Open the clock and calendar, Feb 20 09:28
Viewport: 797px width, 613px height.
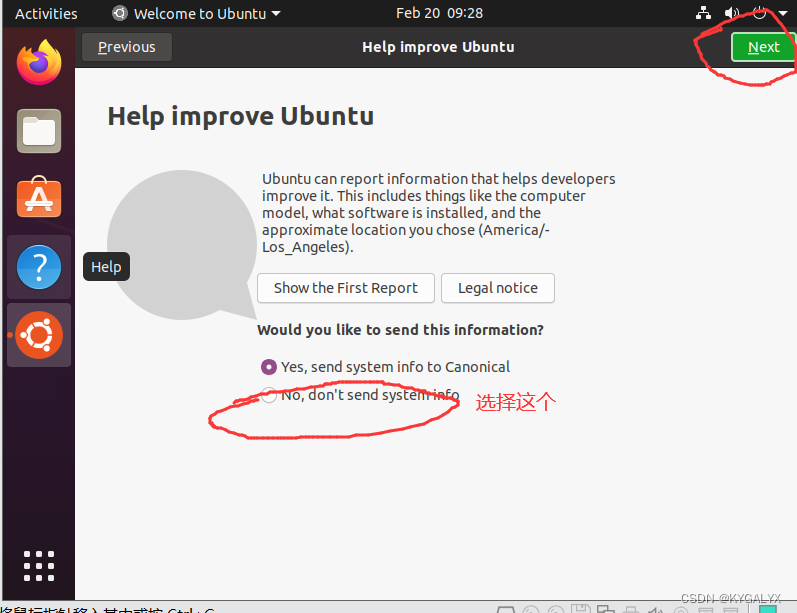pyautogui.click(x=439, y=13)
